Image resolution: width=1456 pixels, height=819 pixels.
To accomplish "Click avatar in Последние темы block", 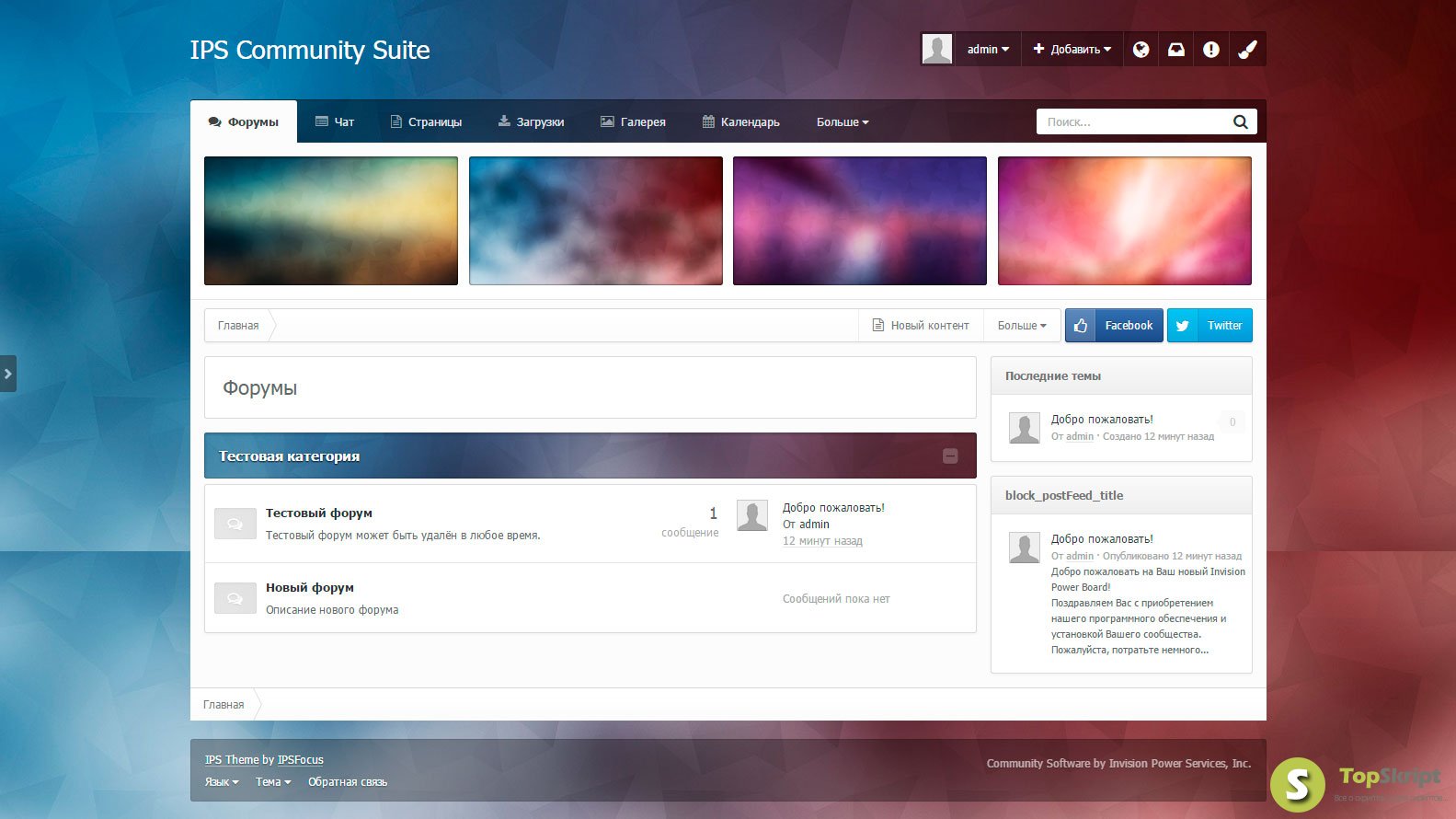I will pyautogui.click(x=1024, y=428).
